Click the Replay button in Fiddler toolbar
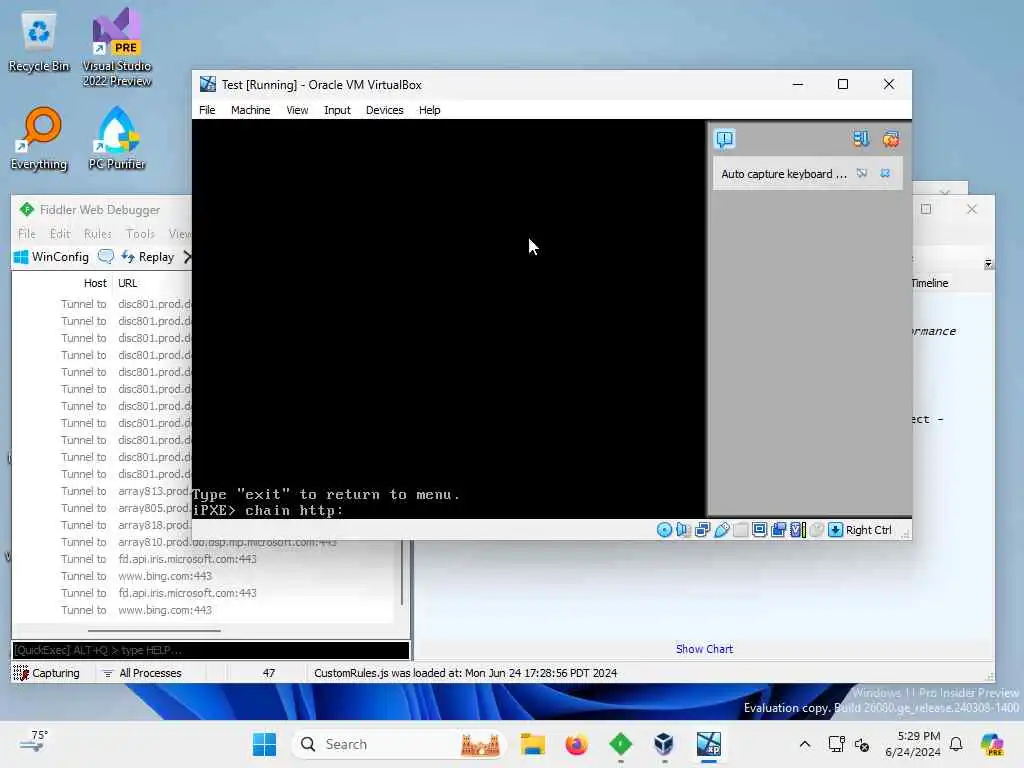Image resolution: width=1024 pixels, height=768 pixels. 148,257
